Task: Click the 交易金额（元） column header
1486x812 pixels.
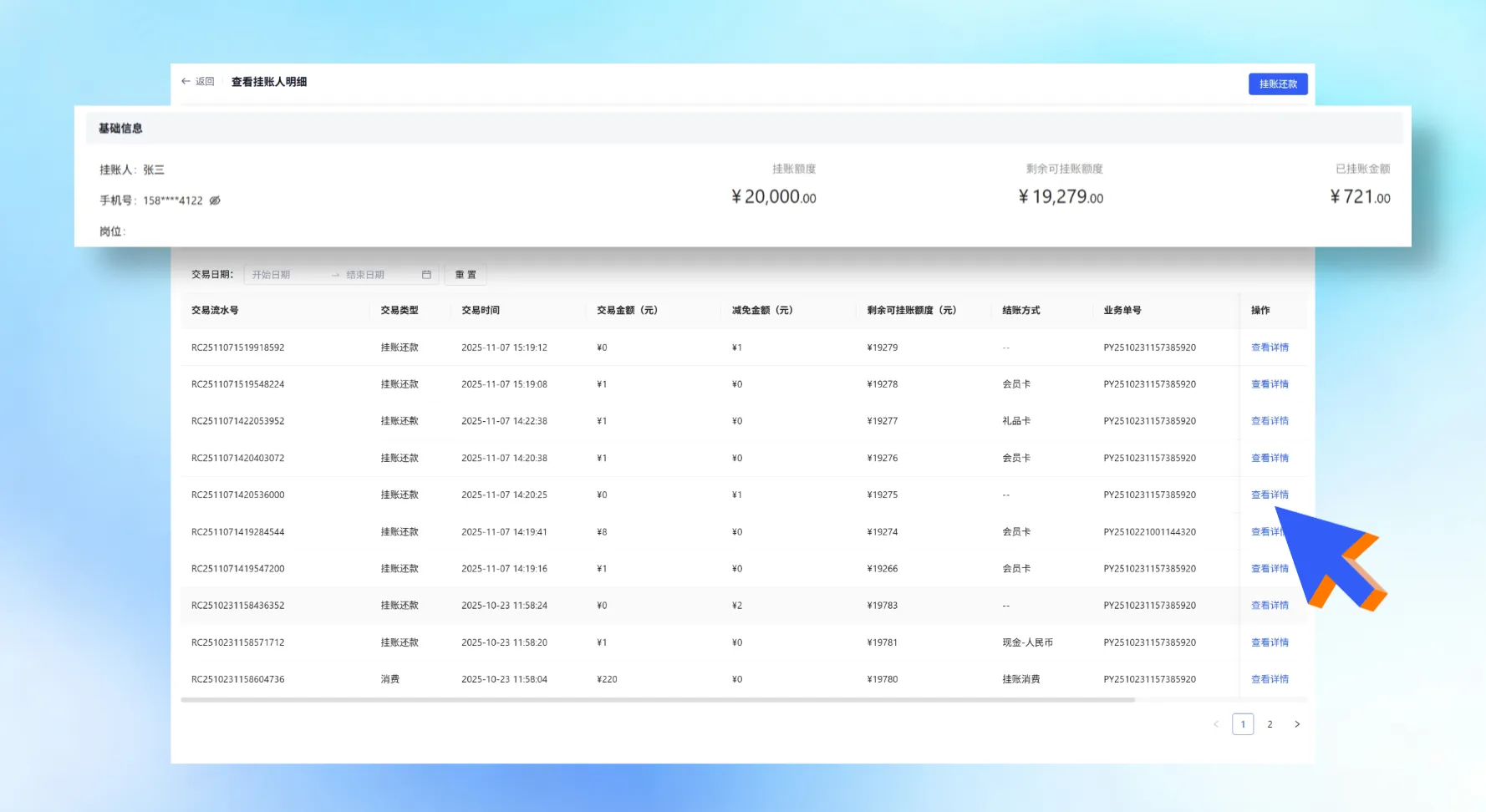Action: pyautogui.click(x=627, y=311)
